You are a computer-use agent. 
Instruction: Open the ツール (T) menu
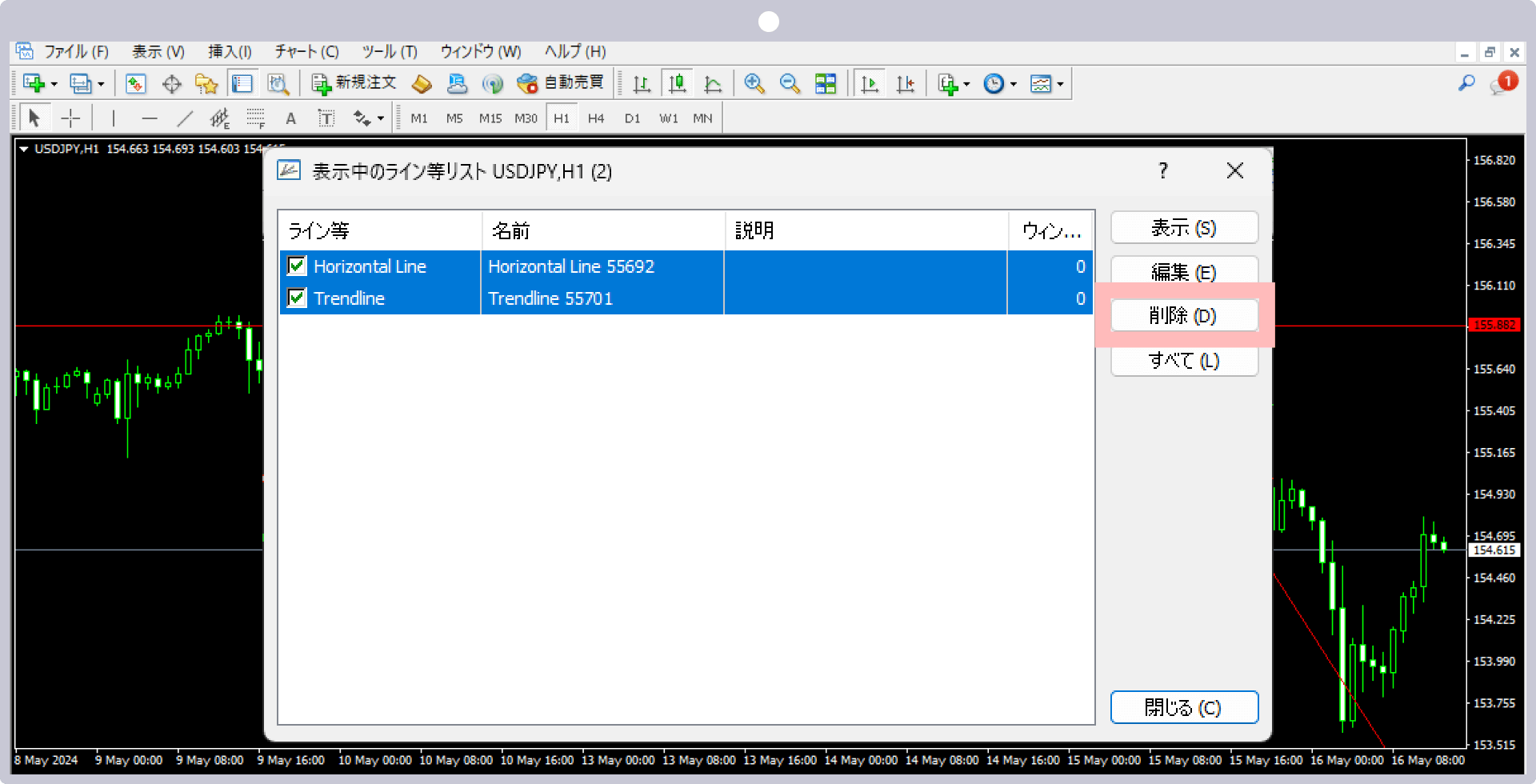click(x=390, y=52)
